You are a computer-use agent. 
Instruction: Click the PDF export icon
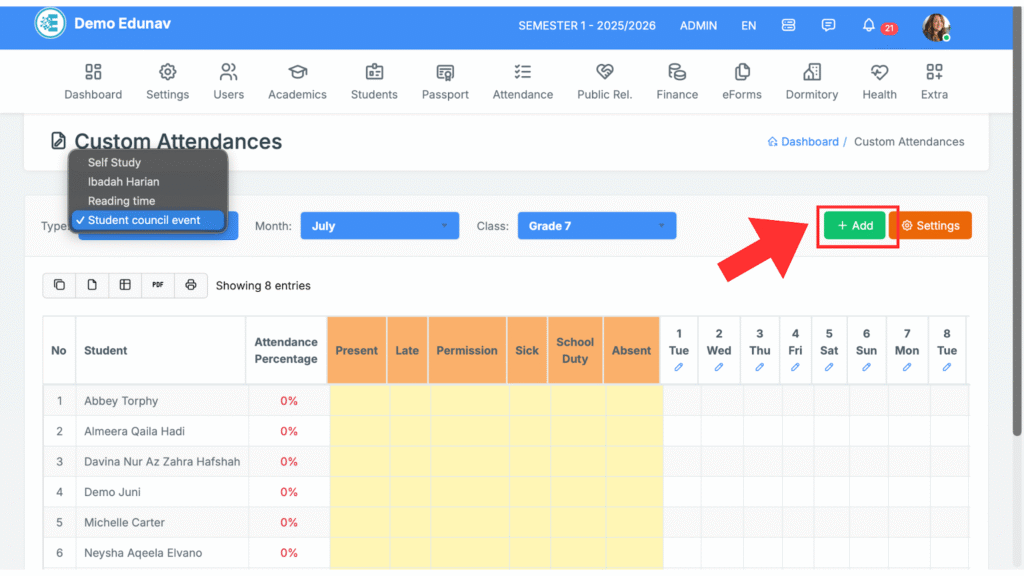click(158, 285)
